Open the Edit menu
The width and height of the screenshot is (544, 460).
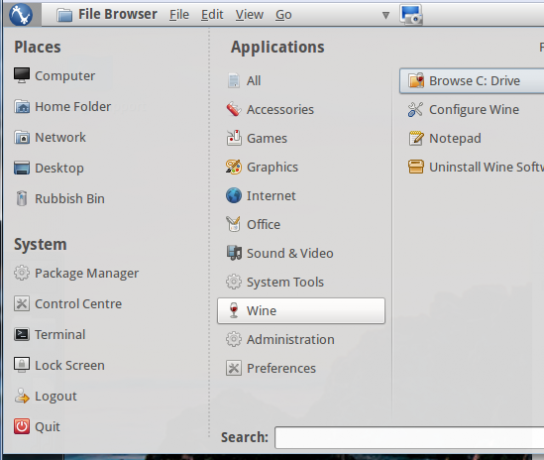coord(212,15)
